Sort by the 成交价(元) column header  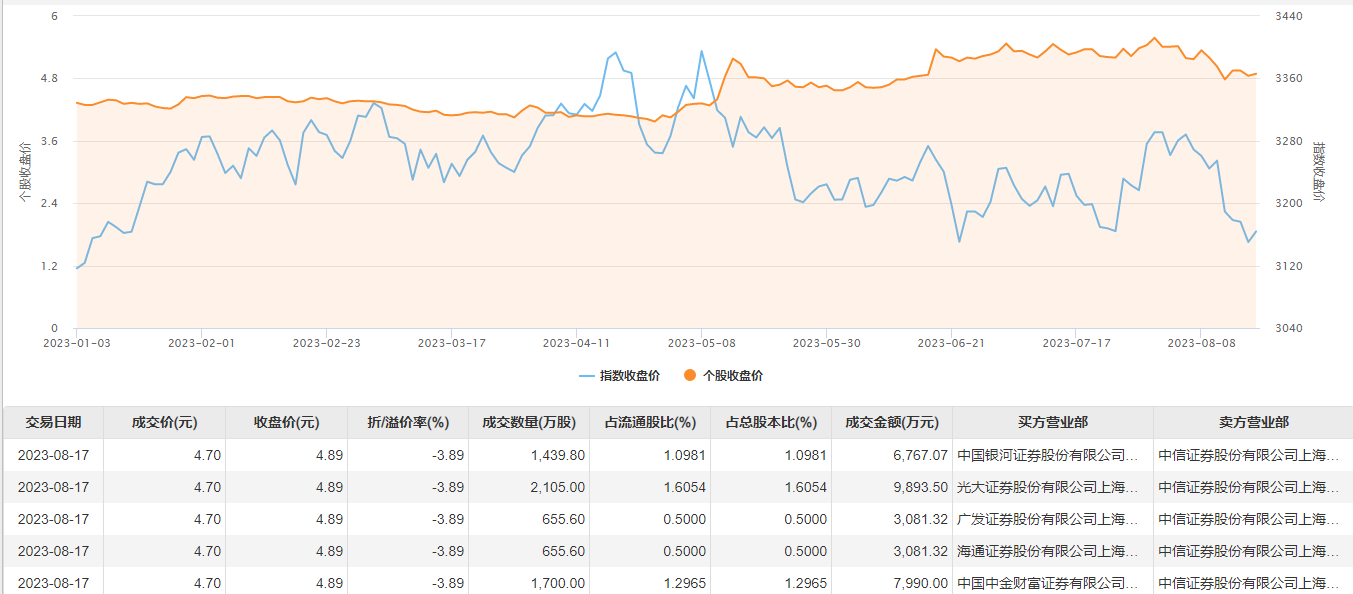click(165, 423)
